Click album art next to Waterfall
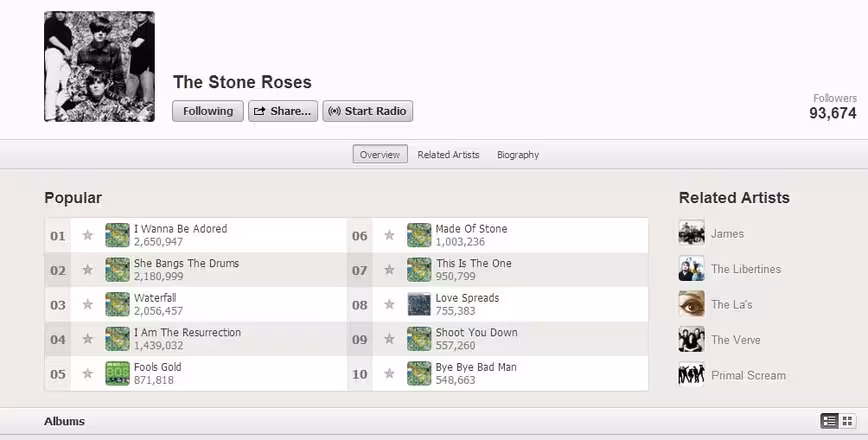The height and width of the screenshot is (440, 868). pos(117,304)
